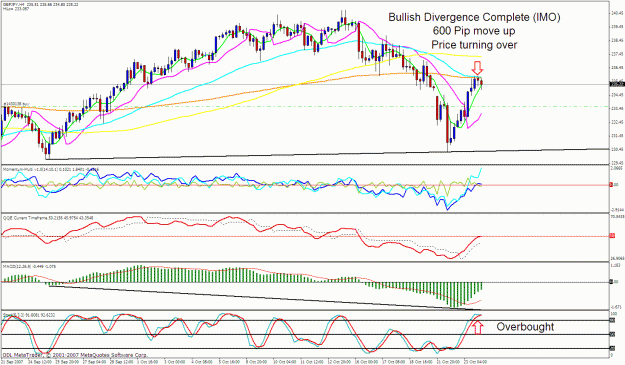Click the 240.45 price axis label
The width and height of the screenshot is (625, 365).
click(617, 13)
